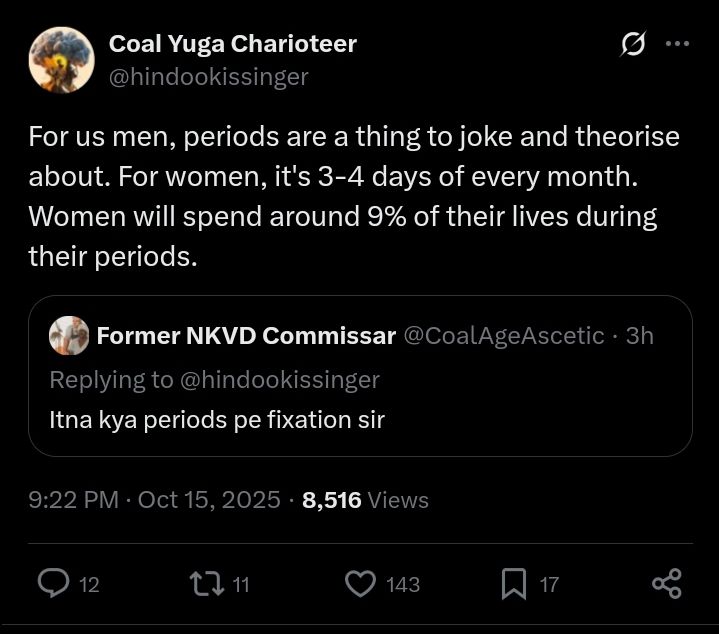Click the 143 likes count
Viewport: 719px width, 634px height.
click(402, 585)
